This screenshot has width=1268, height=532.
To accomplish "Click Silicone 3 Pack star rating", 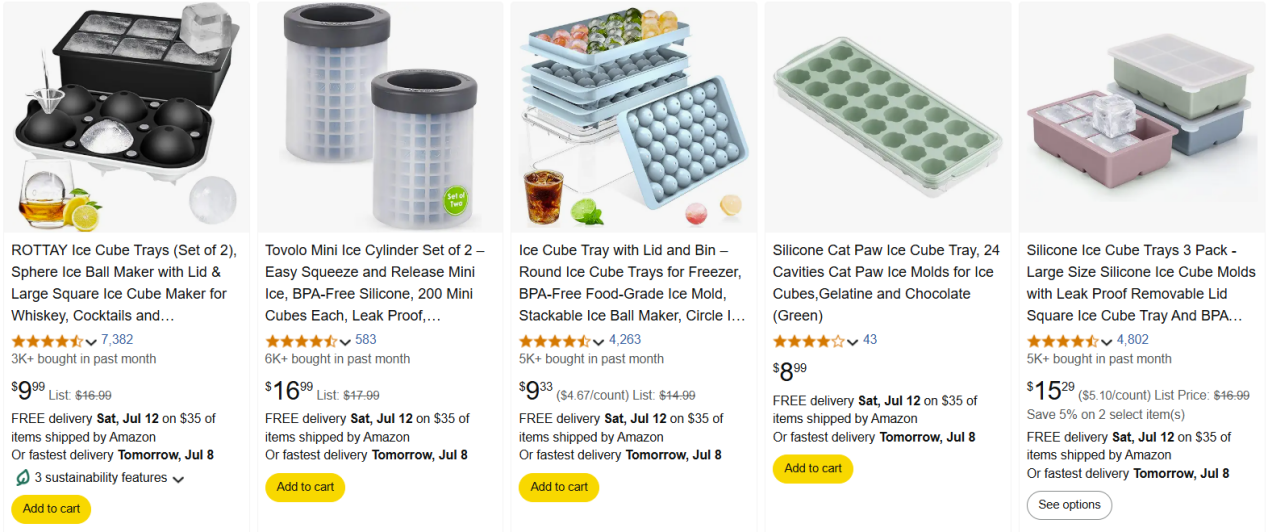I will pyautogui.click(x=1062, y=341).
